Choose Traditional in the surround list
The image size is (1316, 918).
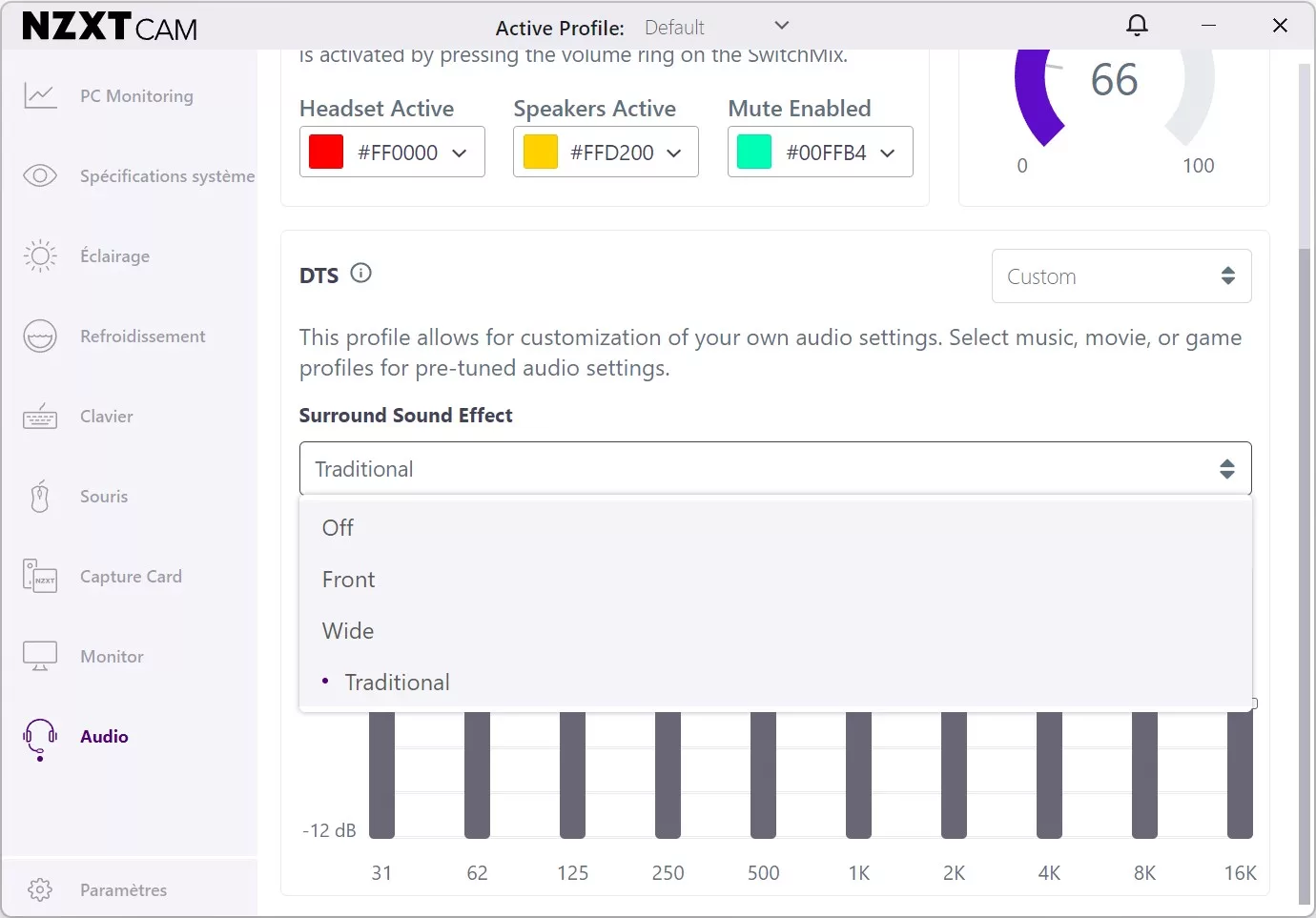pyautogui.click(x=398, y=682)
